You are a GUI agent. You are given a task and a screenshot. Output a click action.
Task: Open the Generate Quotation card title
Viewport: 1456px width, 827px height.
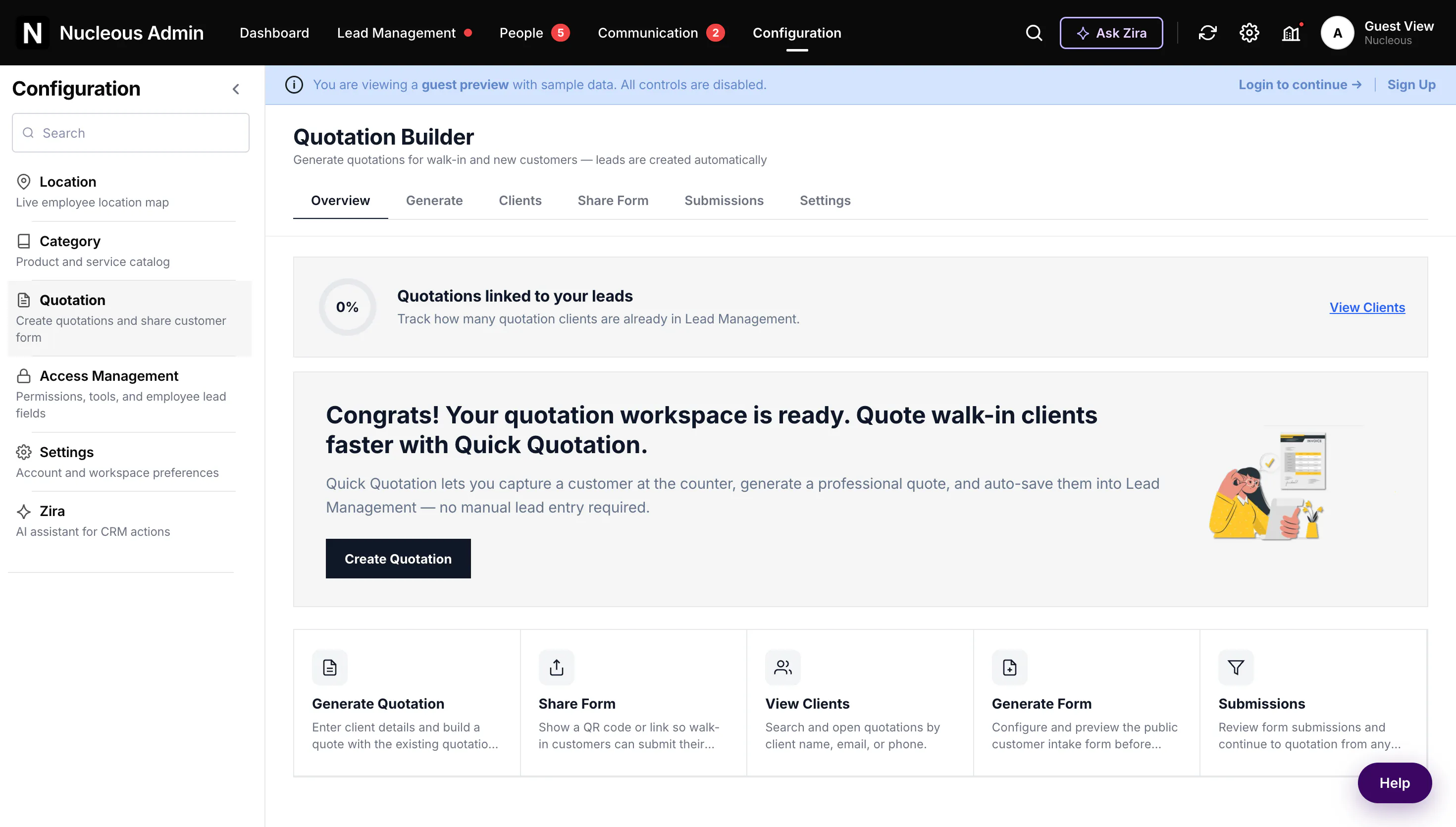click(378, 704)
